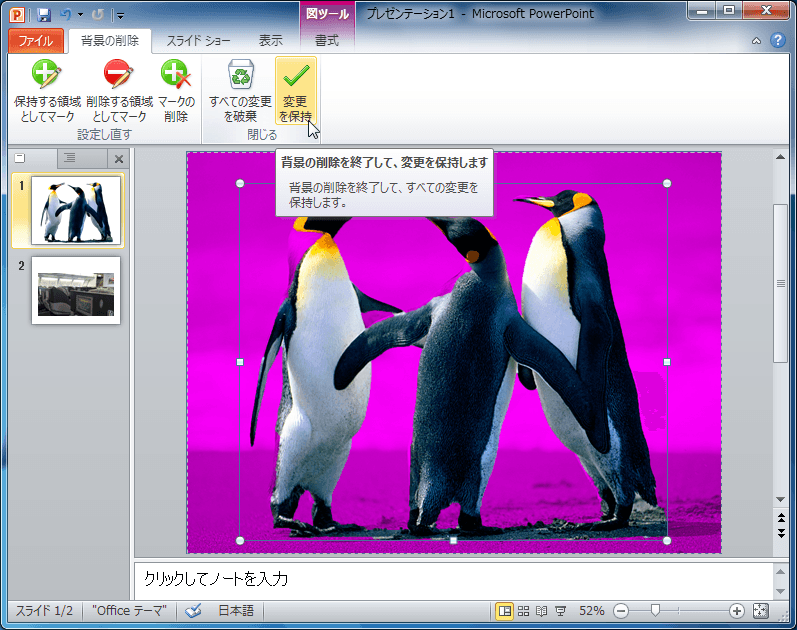
Task: Click top-left marquee handle on picture
Action: [240, 184]
